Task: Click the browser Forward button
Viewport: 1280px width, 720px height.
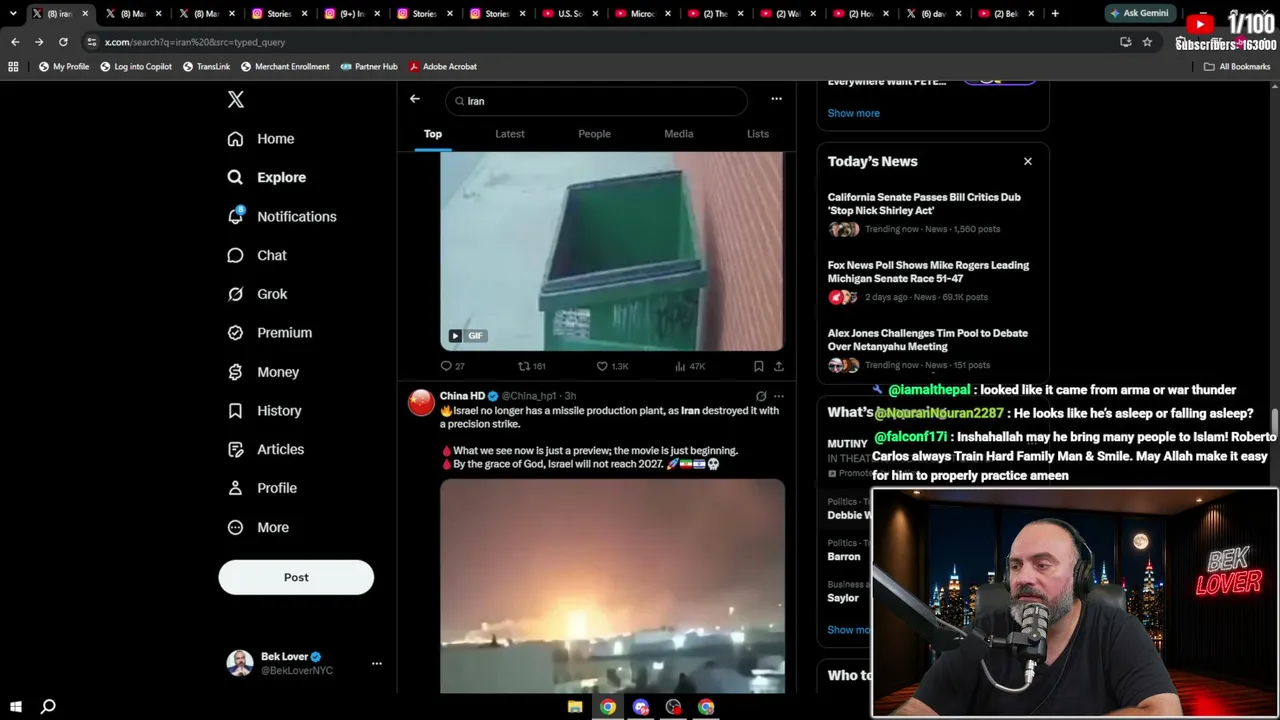Action: tap(39, 42)
